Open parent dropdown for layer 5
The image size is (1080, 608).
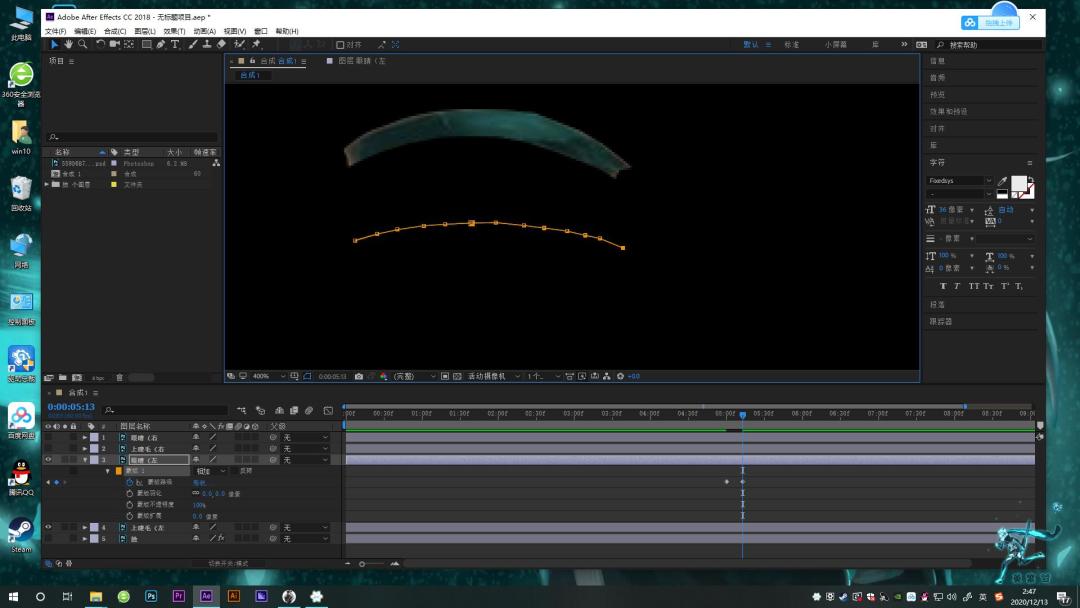[306, 538]
